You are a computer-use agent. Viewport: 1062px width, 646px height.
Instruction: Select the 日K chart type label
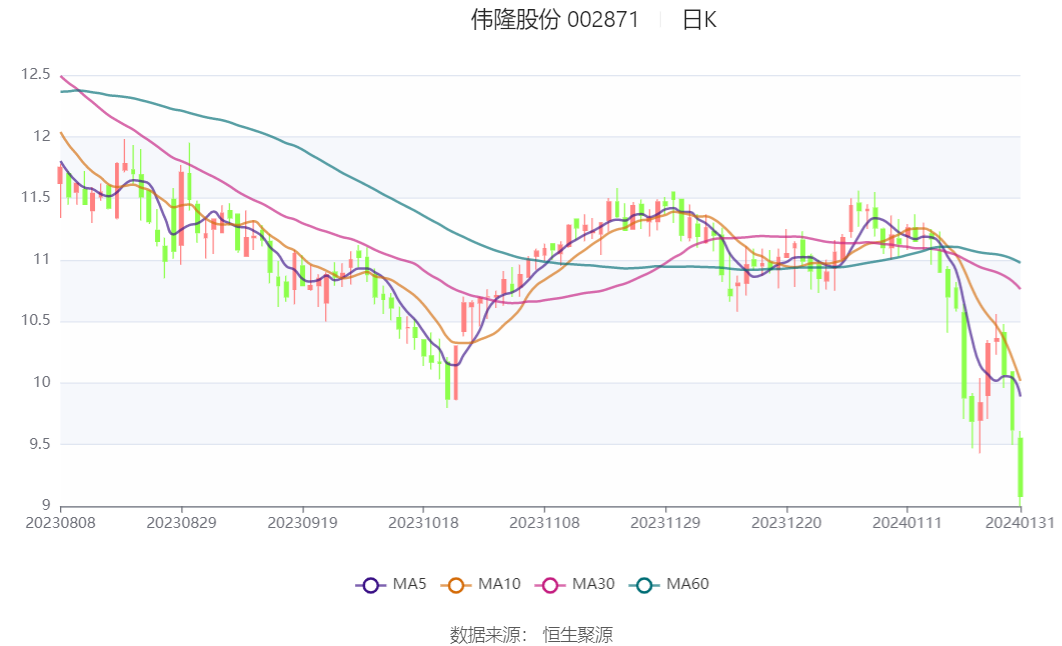coord(699,20)
